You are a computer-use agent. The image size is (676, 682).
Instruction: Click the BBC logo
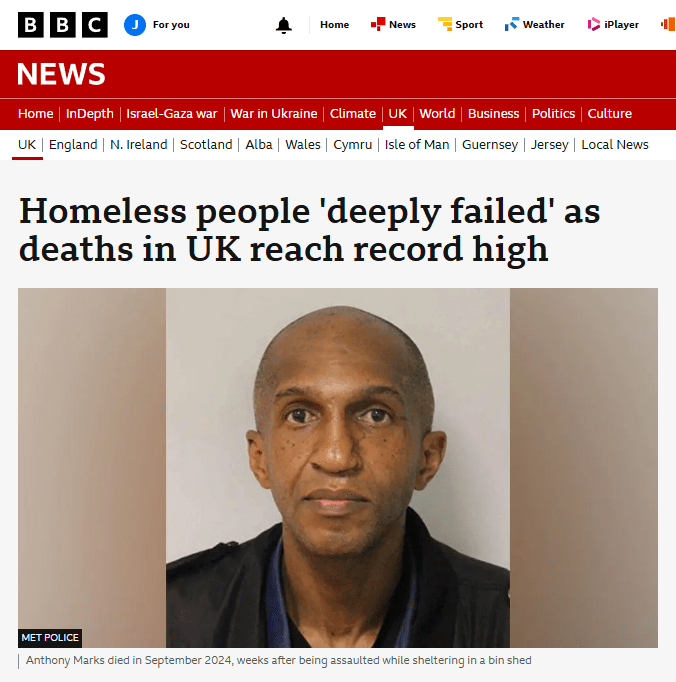point(63,25)
